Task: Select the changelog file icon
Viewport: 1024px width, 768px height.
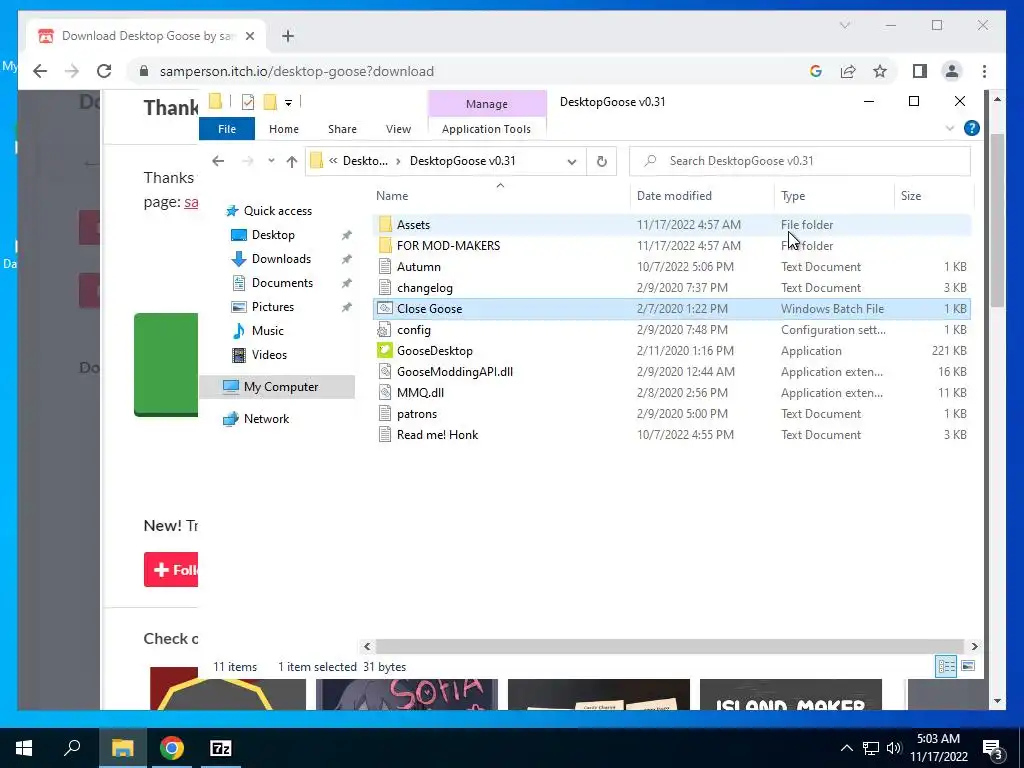Action: 385,287
